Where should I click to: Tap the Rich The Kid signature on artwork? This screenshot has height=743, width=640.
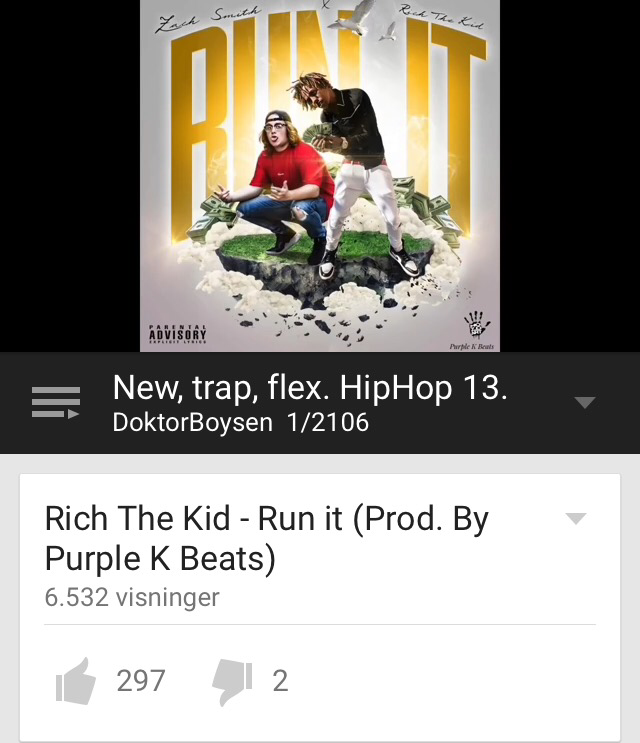pyautogui.click(x=442, y=17)
